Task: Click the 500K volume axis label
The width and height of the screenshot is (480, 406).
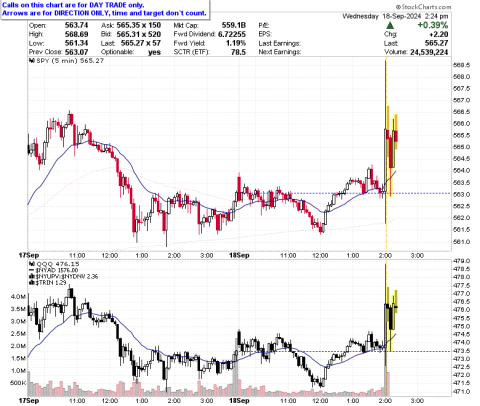Action: point(18,383)
